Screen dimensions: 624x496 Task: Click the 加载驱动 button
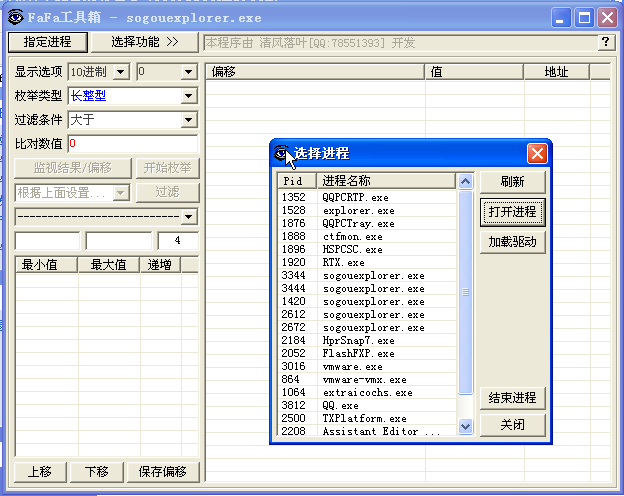pyautogui.click(x=513, y=242)
